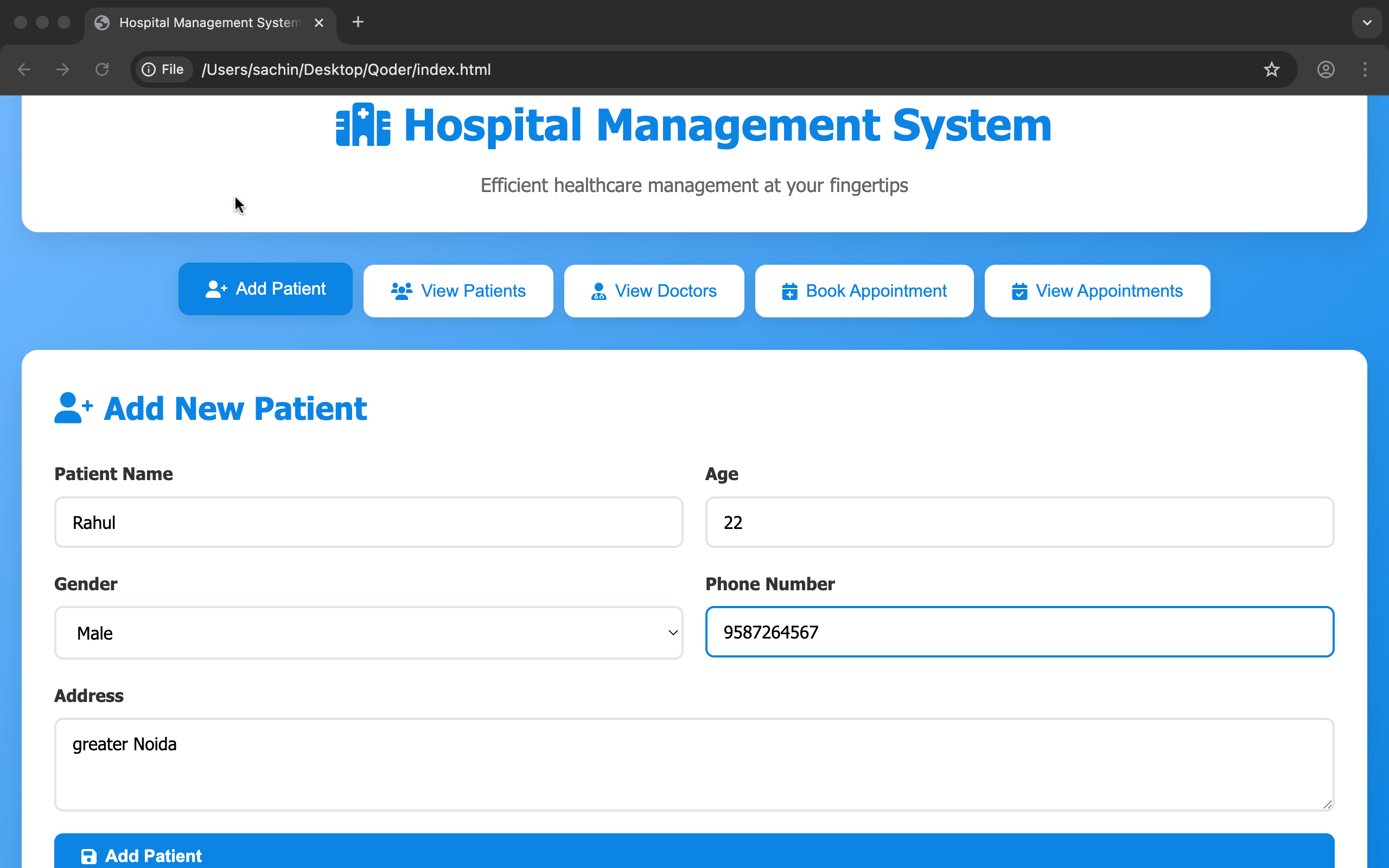The image size is (1389, 868).
Task: Click the bookmark star icon
Action: [x=1271, y=69]
